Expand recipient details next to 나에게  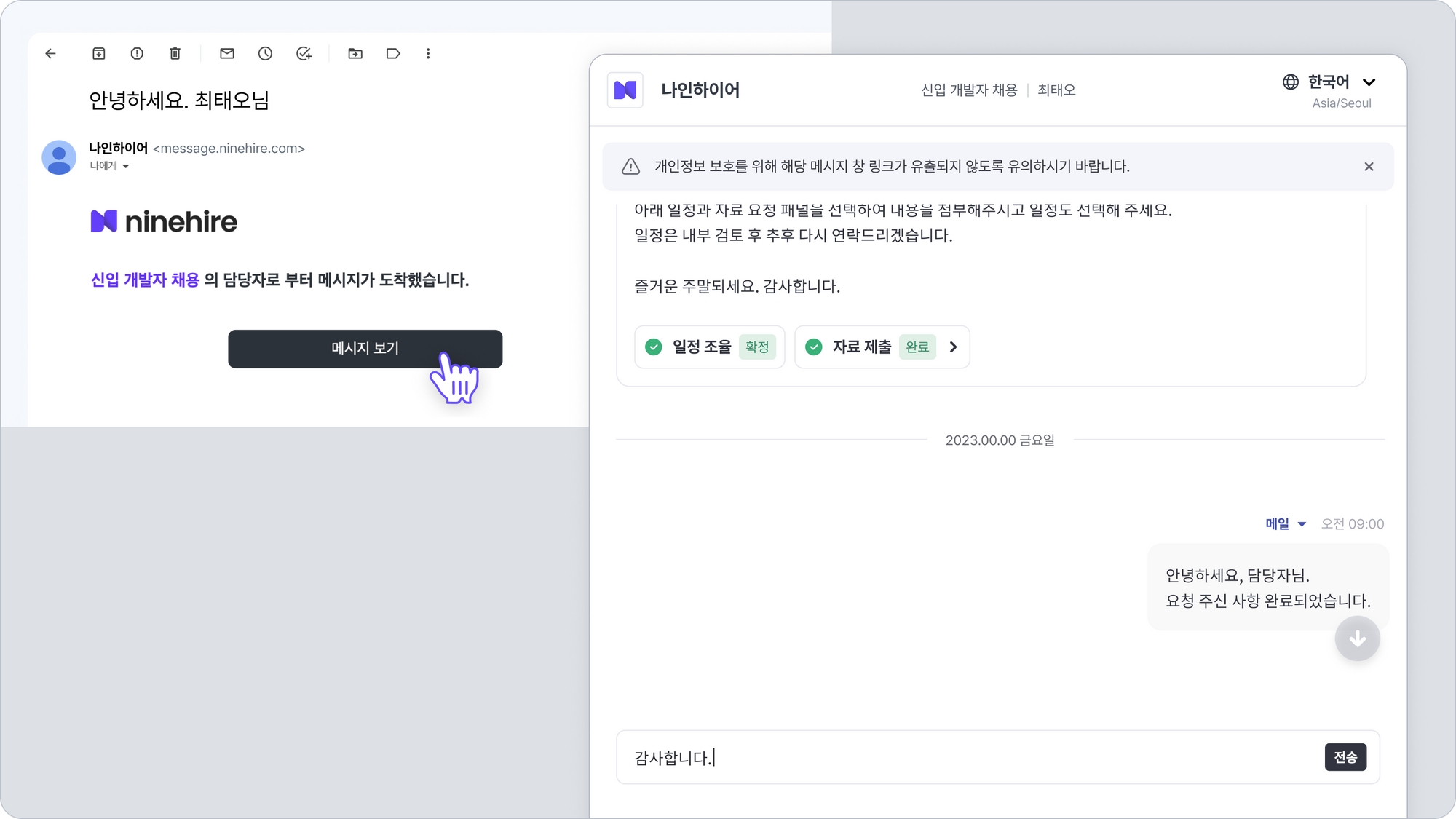coord(126,167)
